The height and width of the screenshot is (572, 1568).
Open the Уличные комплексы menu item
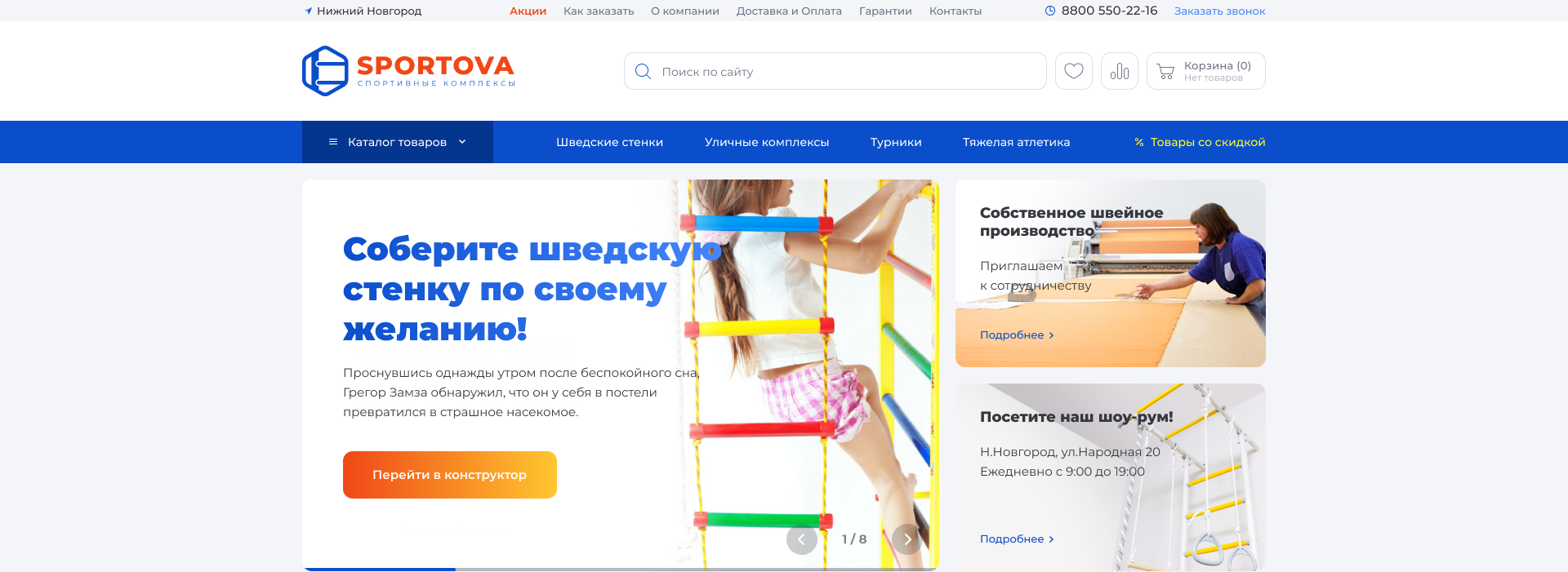(767, 142)
